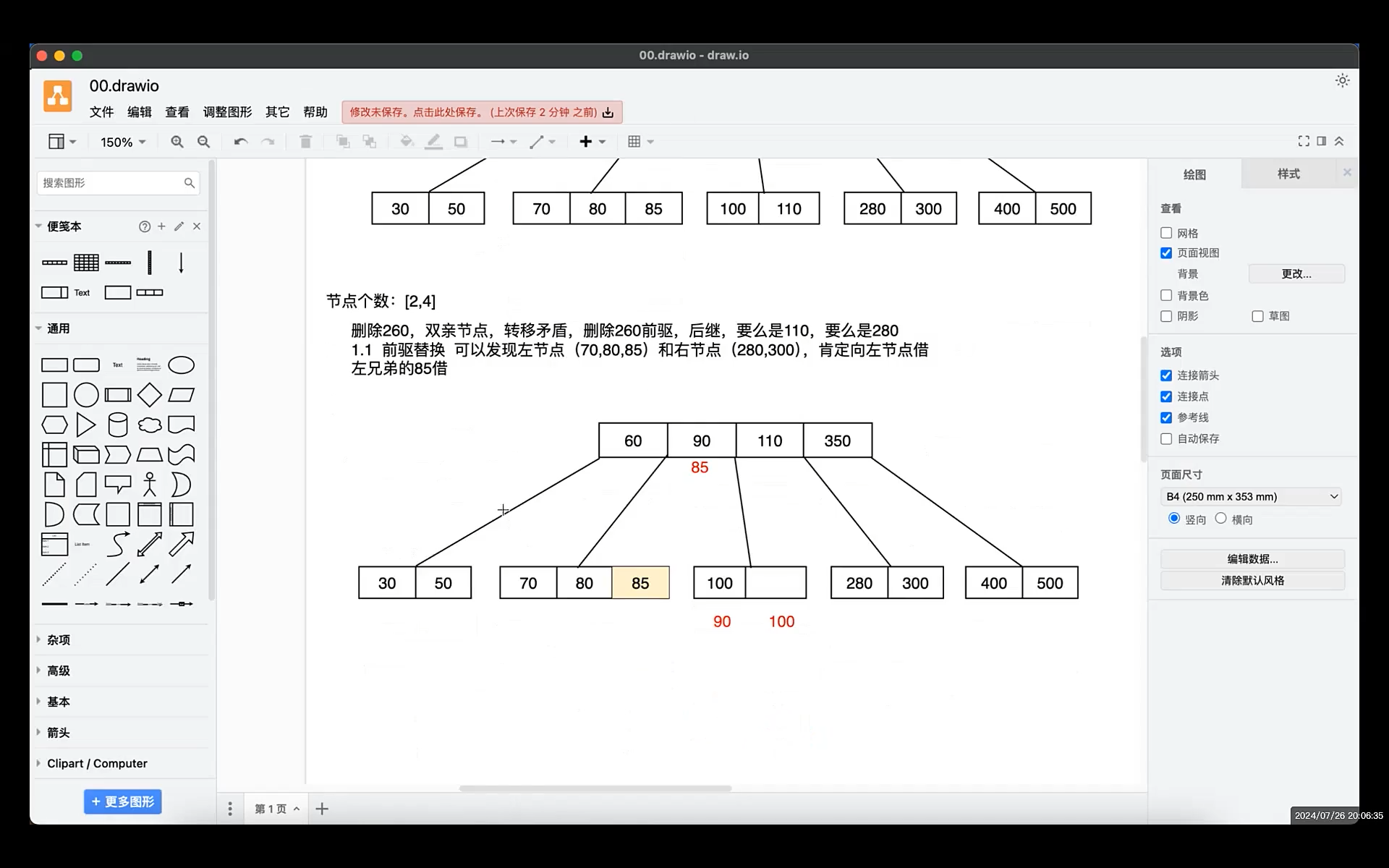Select the Zoom In tool

(x=177, y=141)
